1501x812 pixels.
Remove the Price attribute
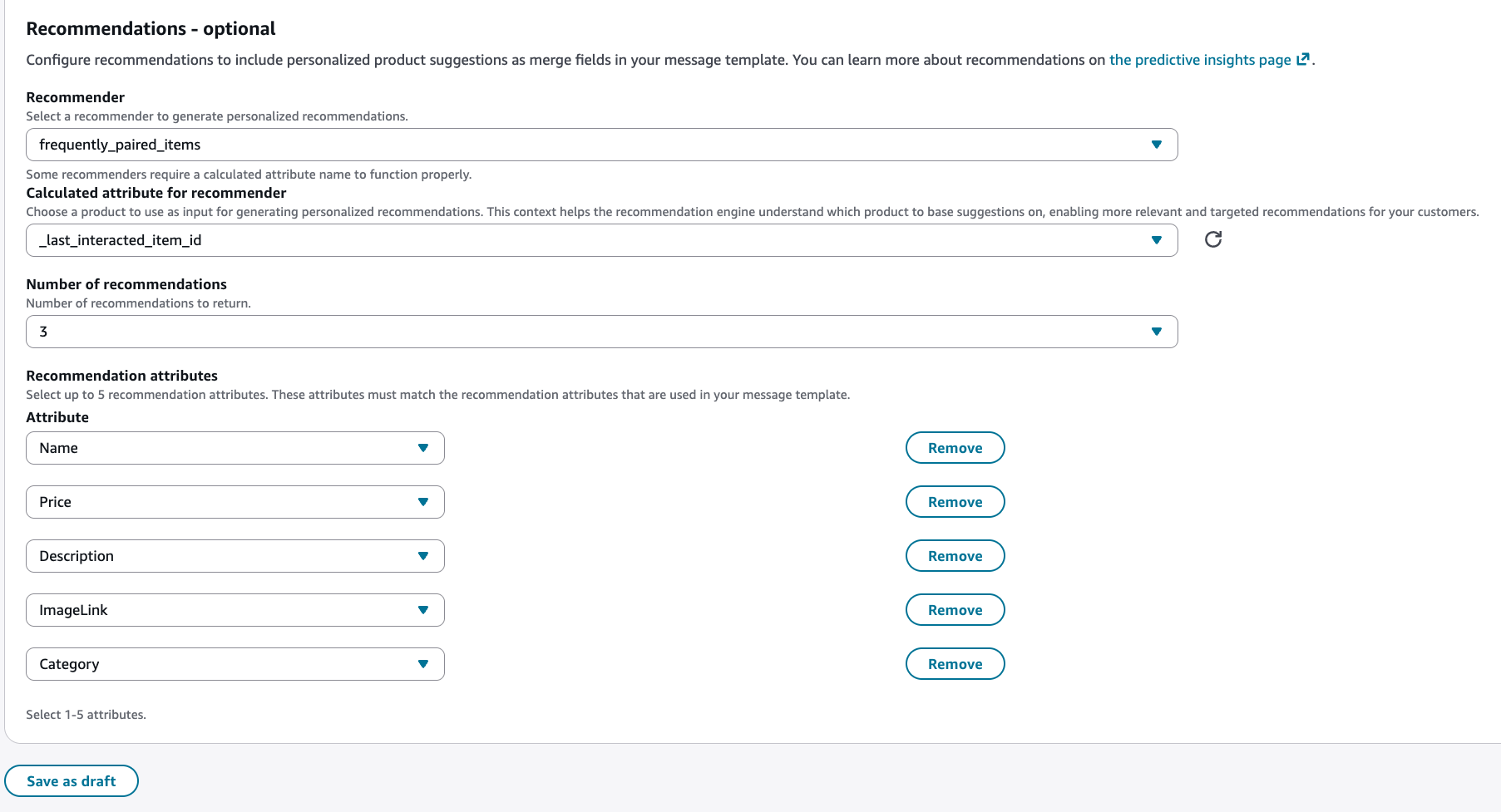click(x=955, y=501)
